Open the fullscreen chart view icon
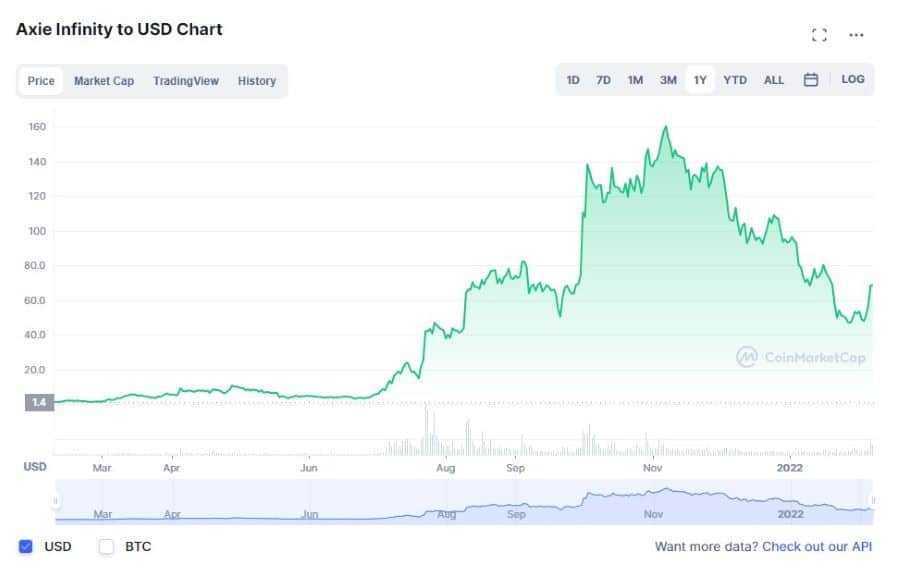 pos(820,34)
